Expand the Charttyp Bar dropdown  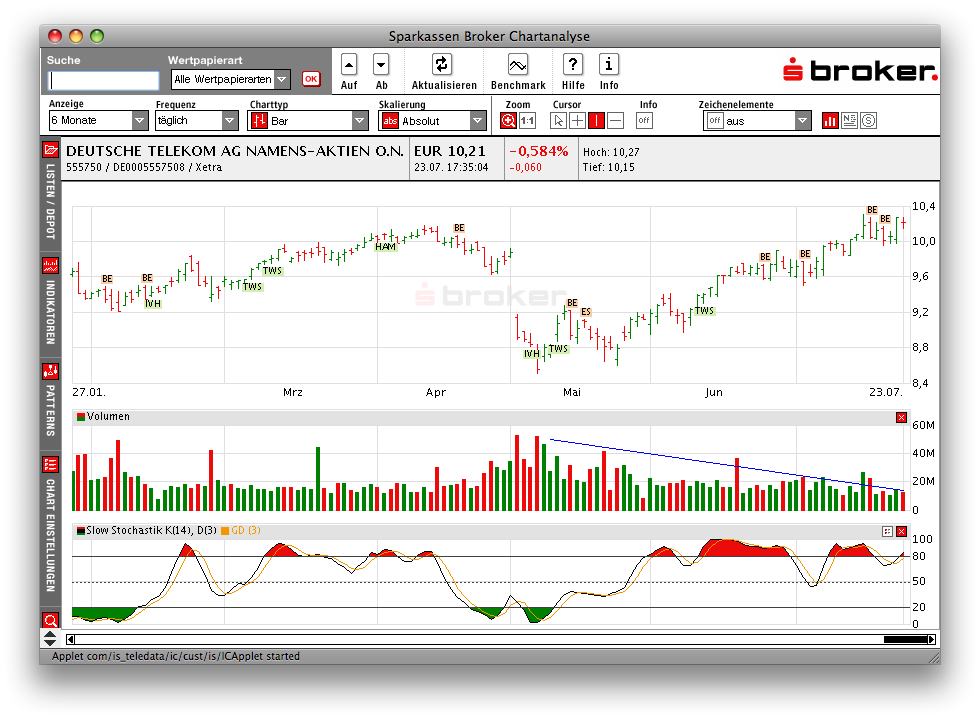pyautogui.click(x=308, y=121)
